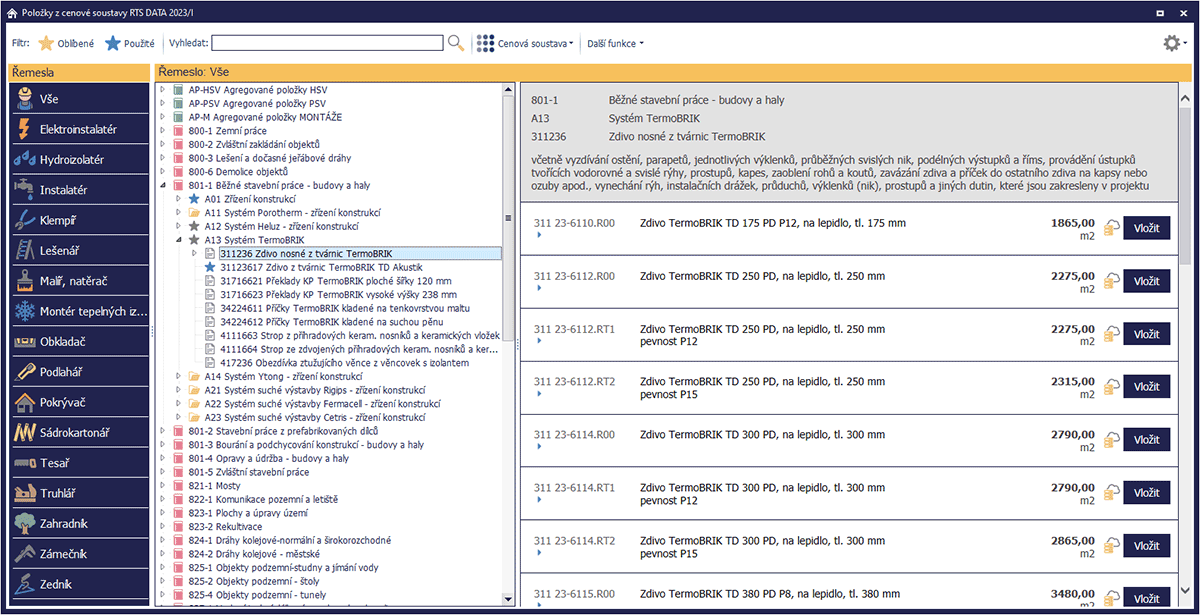This screenshot has width=1200, height=615.
Task: Insert item 311 23-6112.R00 with Vložit
Action: (1146, 282)
